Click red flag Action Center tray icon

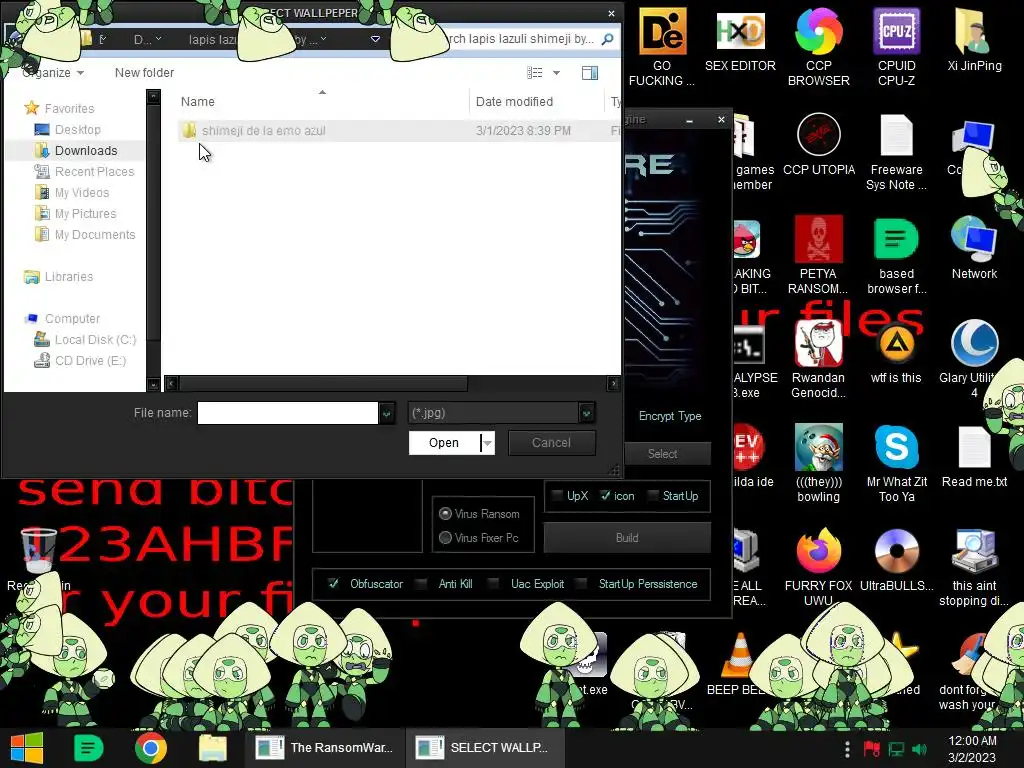[872, 749]
